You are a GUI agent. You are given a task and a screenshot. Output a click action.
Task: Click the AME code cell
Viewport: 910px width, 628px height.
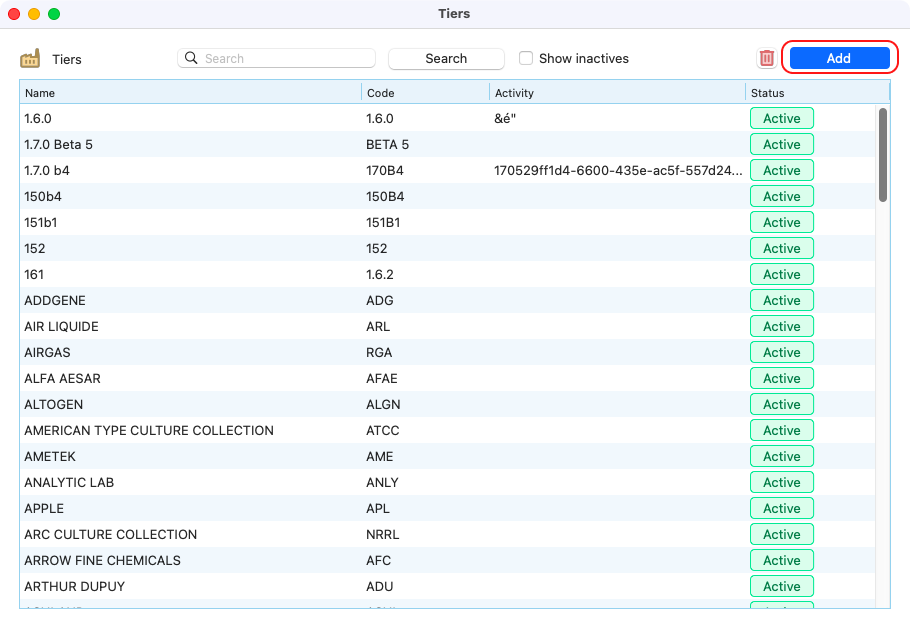(380, 457)
